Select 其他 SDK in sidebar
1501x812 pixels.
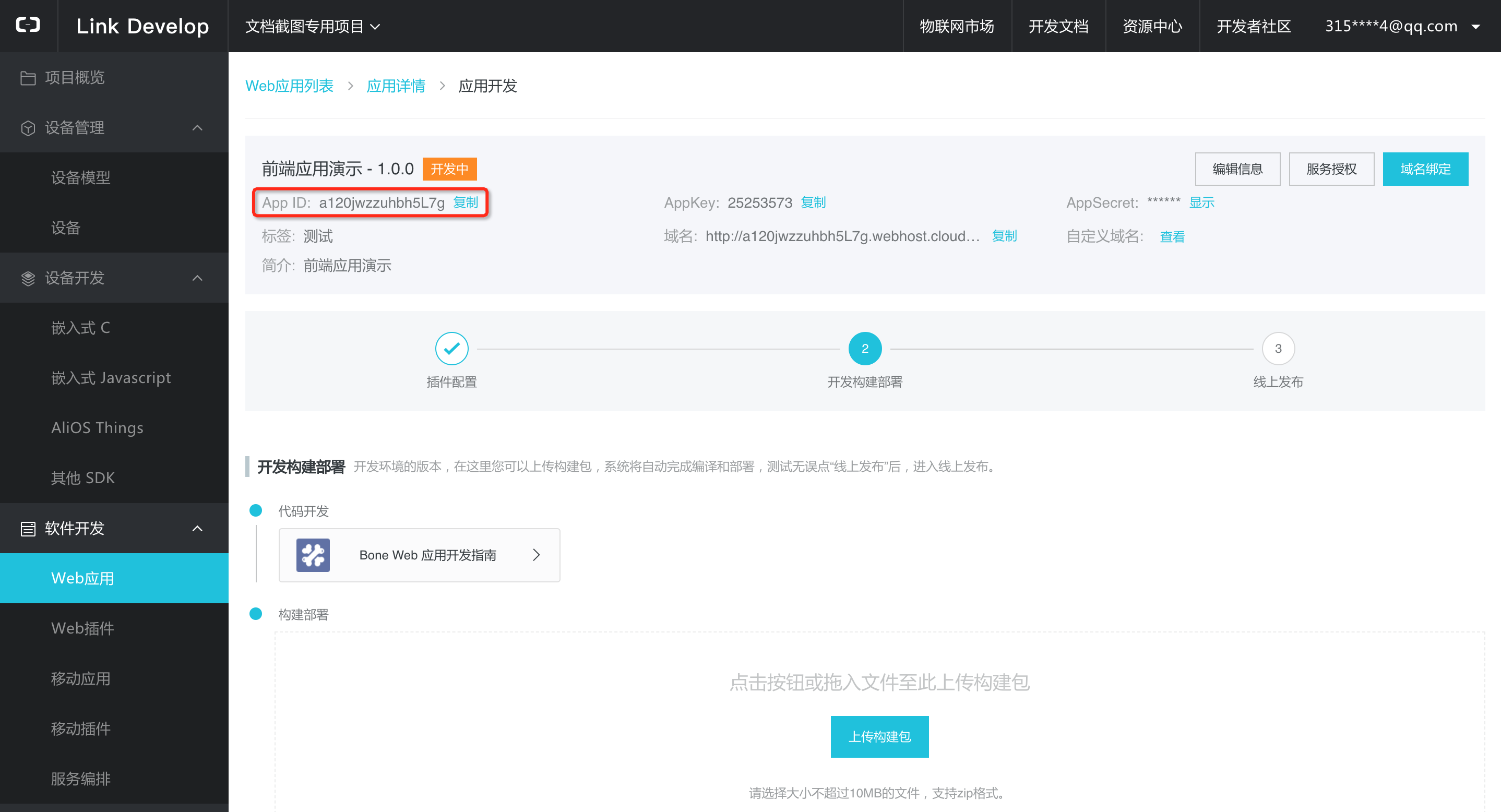point(114,478)
